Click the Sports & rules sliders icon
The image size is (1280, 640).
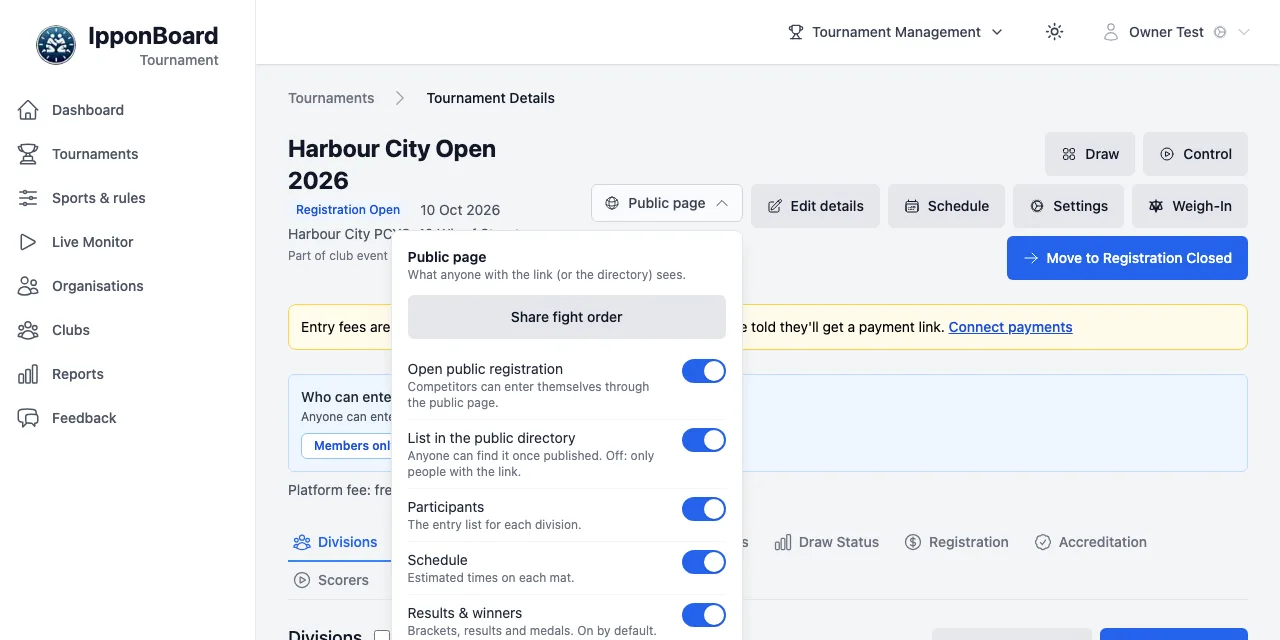28,198
